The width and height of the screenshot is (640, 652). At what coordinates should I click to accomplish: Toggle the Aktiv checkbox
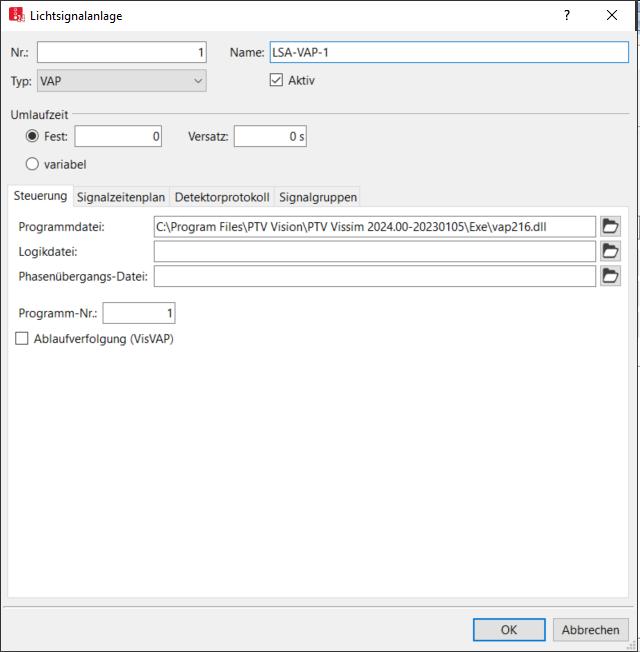click(x=277, y=81)
